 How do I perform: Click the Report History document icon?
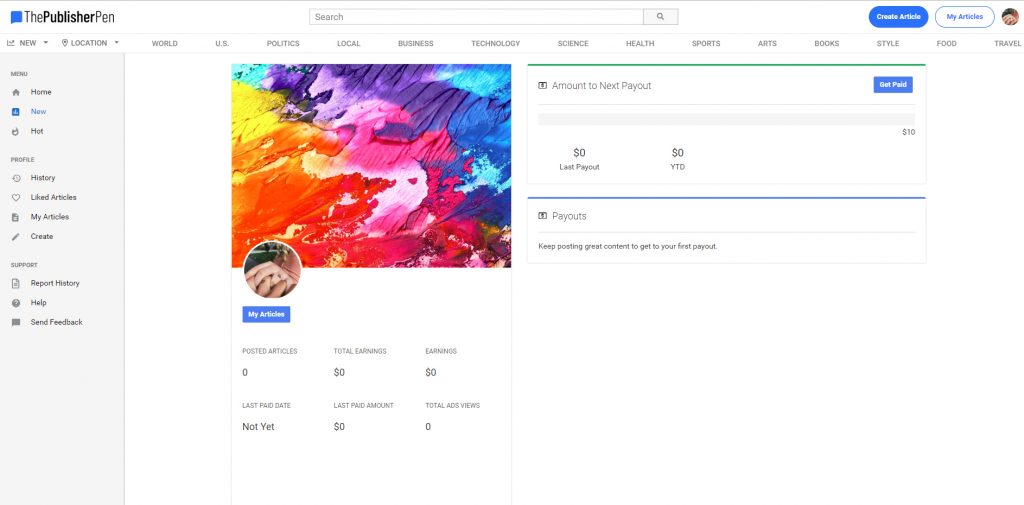(x=16, y=284)
